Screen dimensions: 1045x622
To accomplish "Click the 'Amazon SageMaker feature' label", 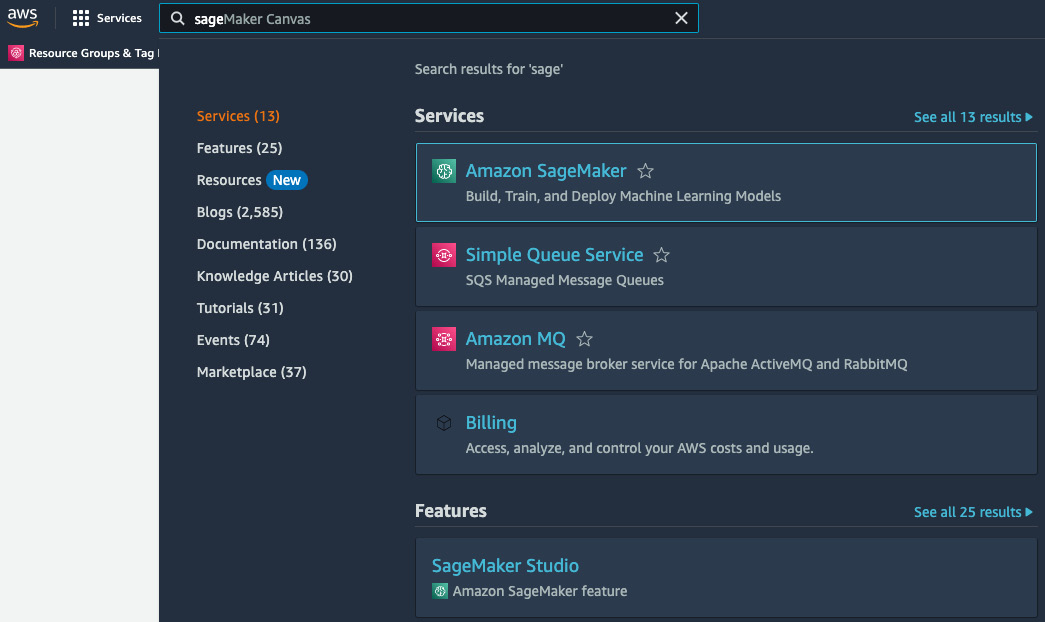I will pos(540,591).
